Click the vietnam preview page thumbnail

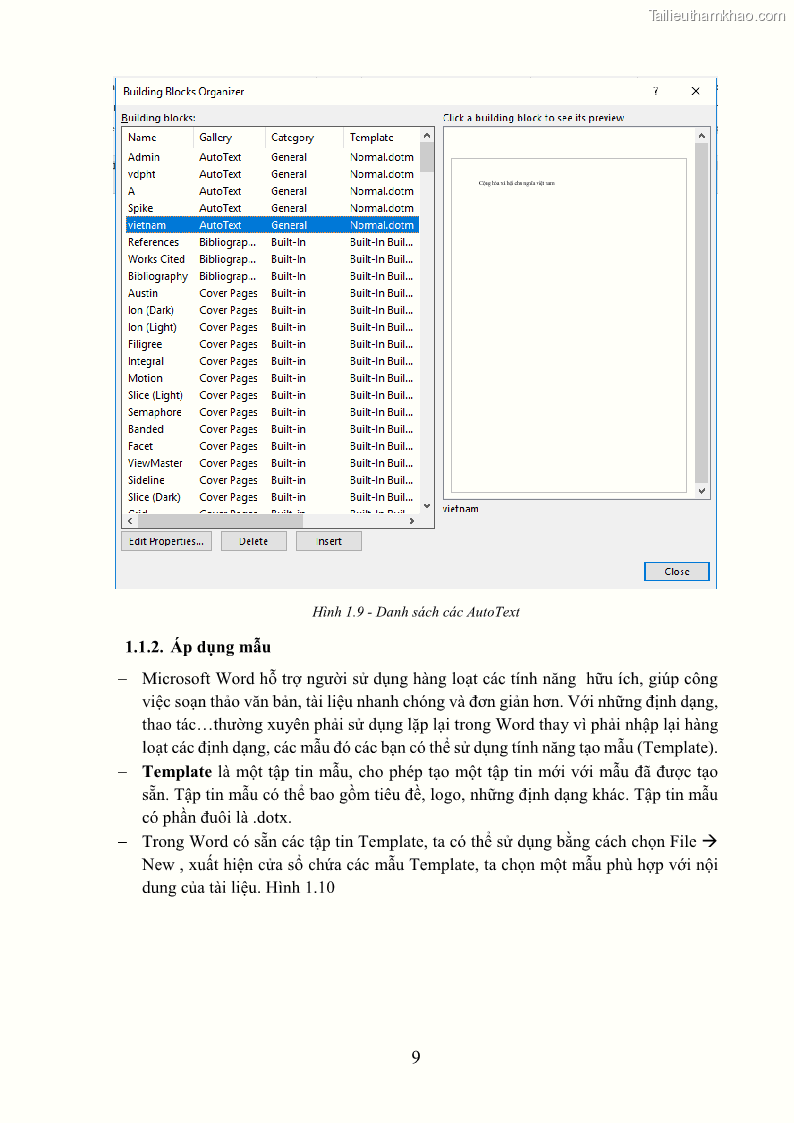pos(568,325)
